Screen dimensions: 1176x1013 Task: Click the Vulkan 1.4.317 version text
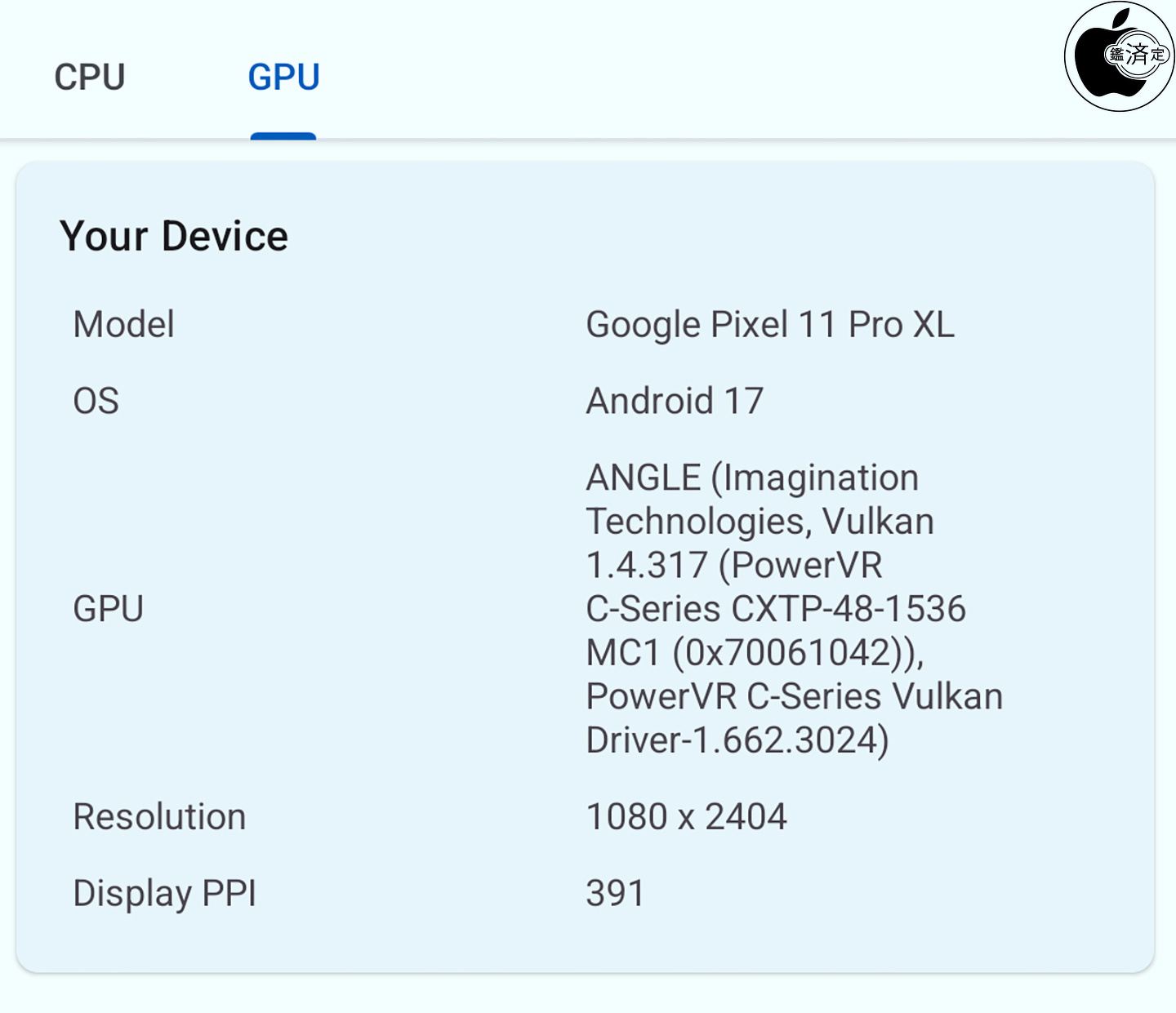point(760,544)
